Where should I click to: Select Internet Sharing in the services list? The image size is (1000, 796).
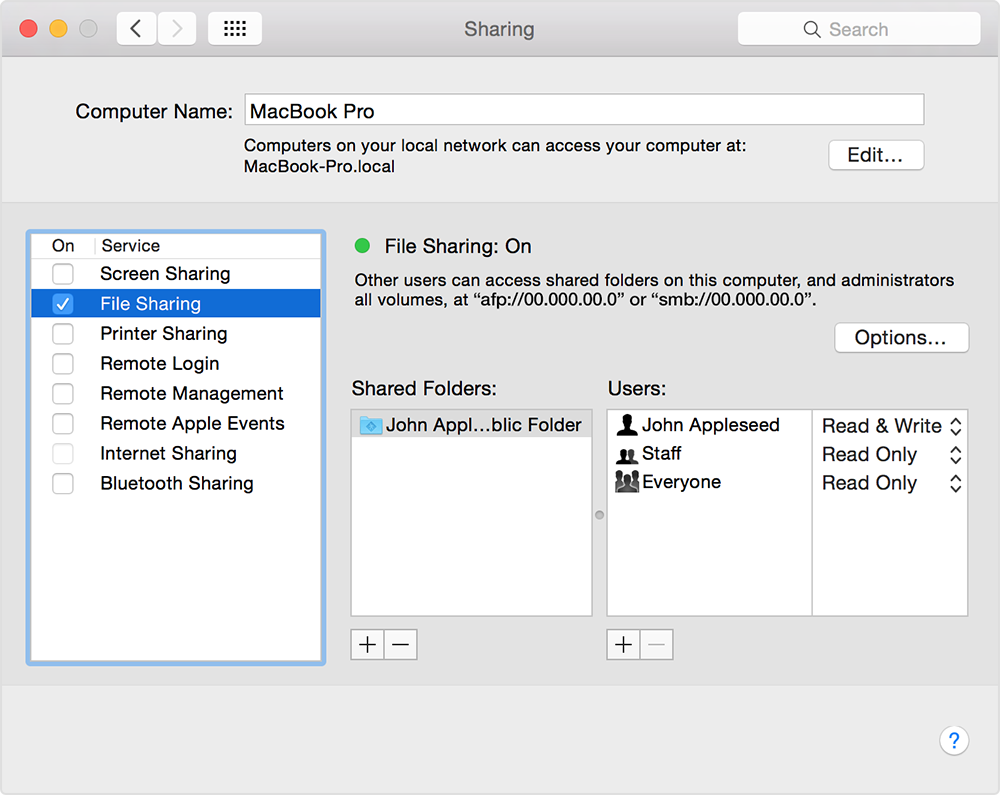[168, 453]
